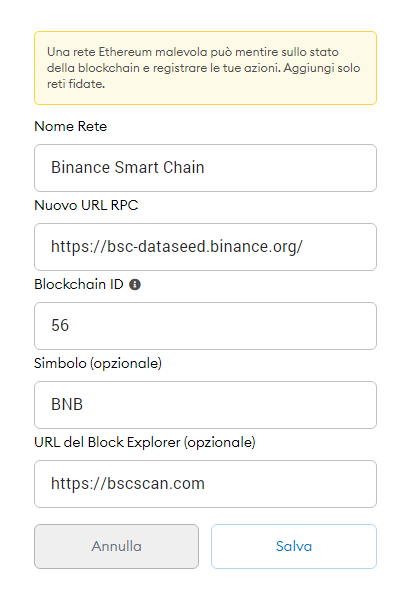Click the 'Nome Rete' label
The height and width of the screenshot is (598, 404).
71,126
